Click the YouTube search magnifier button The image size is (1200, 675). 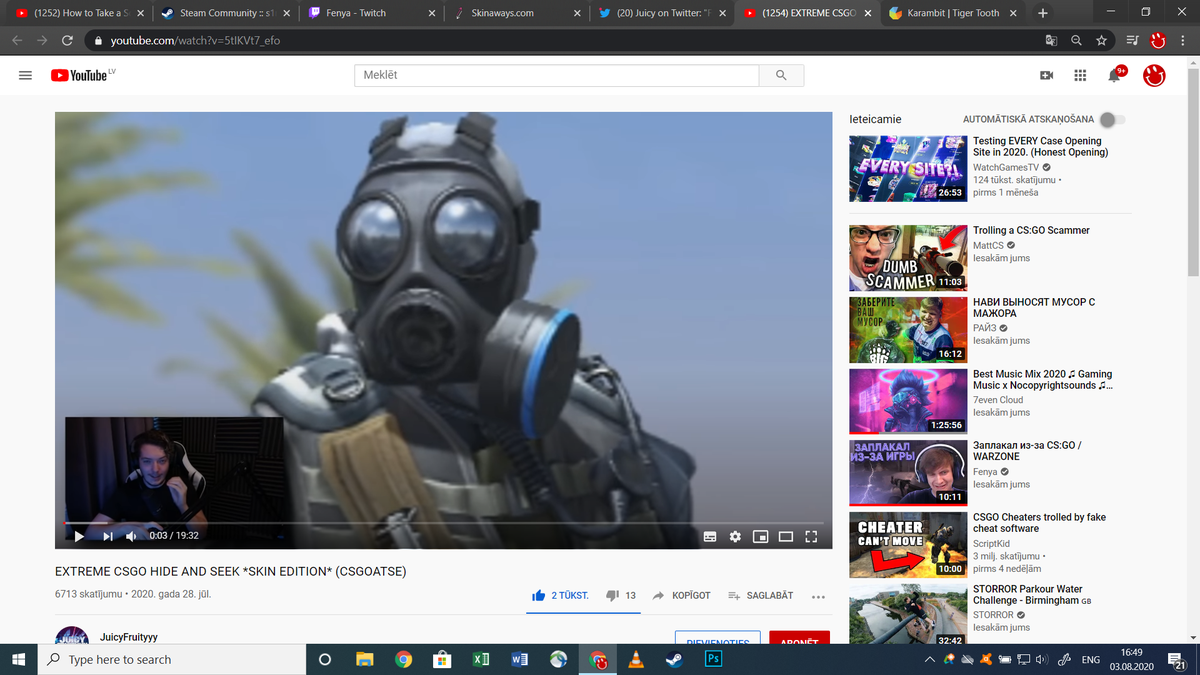pyautogui.click(x=782, y=75)
